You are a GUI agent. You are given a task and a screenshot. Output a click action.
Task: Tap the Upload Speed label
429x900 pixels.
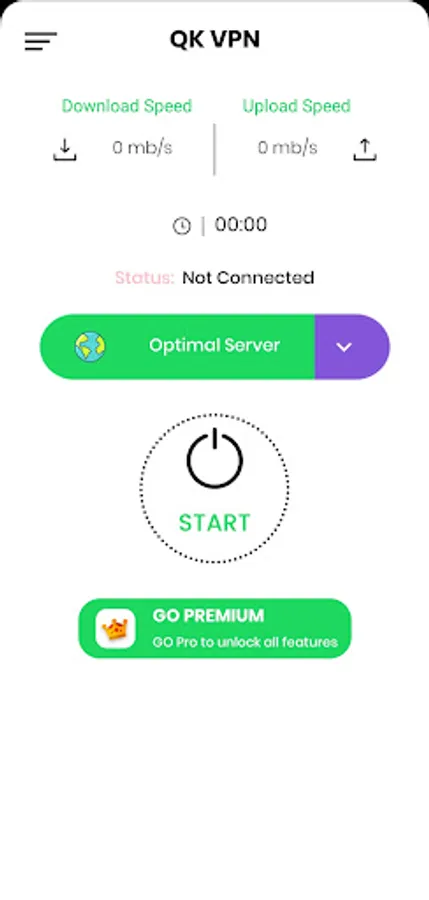pyautogui.click(x=296, y=106)
